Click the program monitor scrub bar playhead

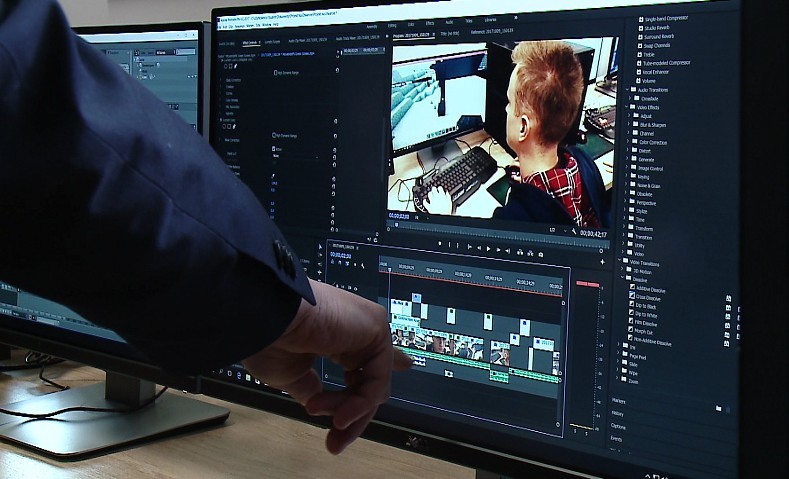click(x=397, y=224)
